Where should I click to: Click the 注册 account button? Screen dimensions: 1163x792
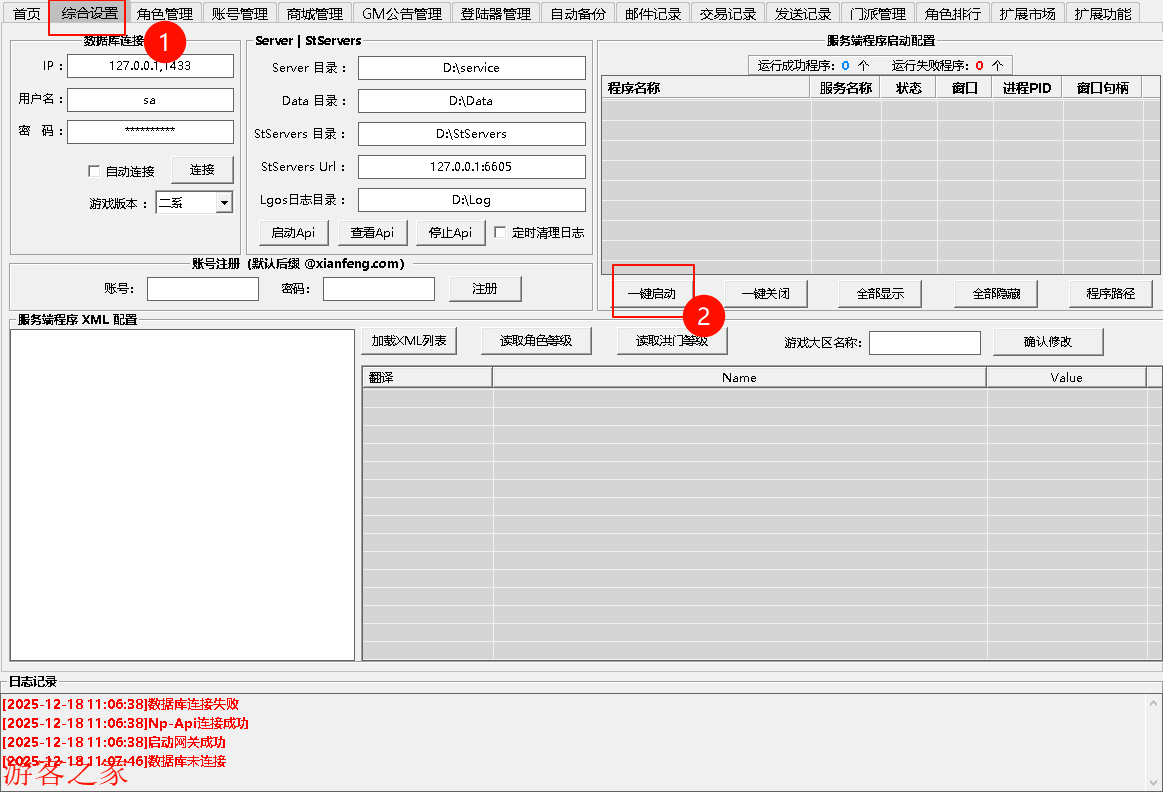click(x=485, y=288)
